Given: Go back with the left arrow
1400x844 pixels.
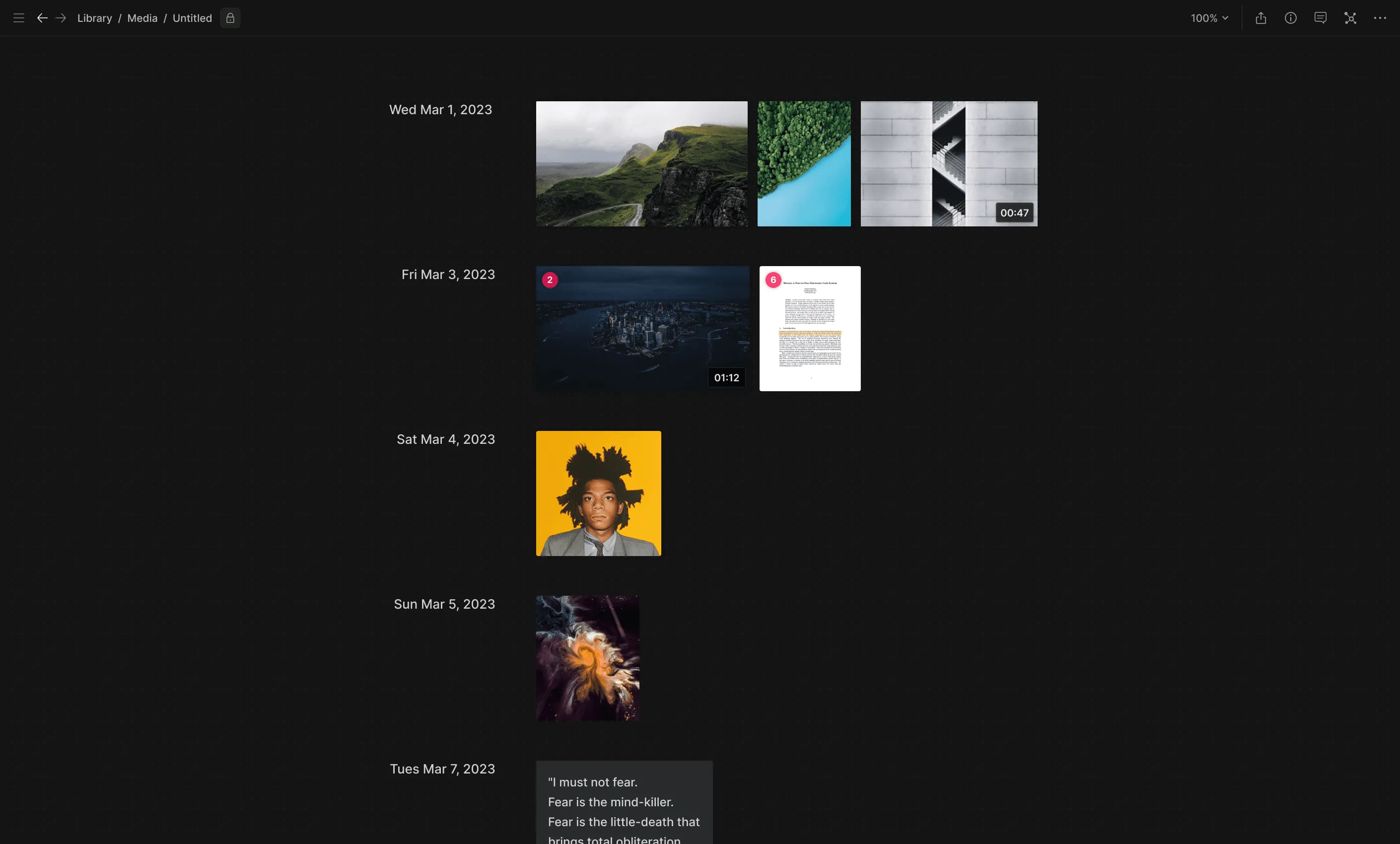Looking at the screenshot, I should pos(42,18).
